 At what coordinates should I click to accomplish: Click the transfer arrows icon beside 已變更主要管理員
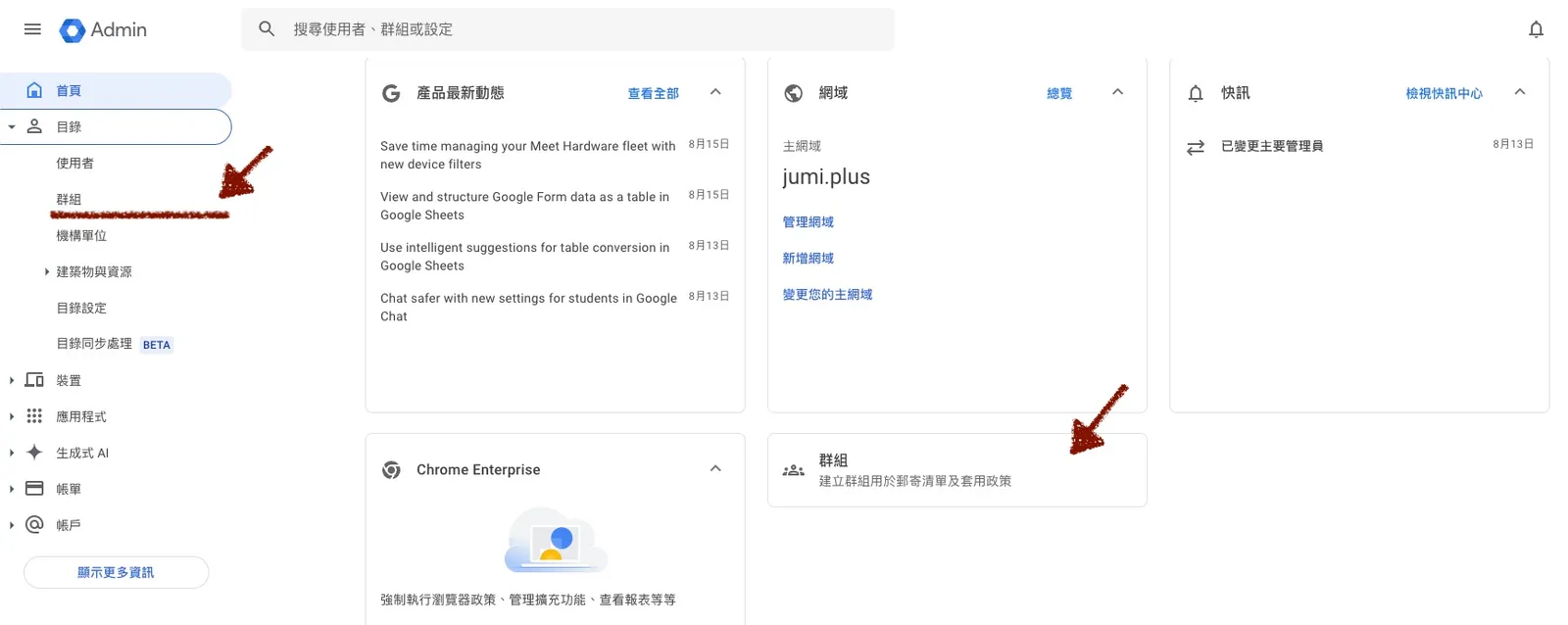click(1196, 147)
